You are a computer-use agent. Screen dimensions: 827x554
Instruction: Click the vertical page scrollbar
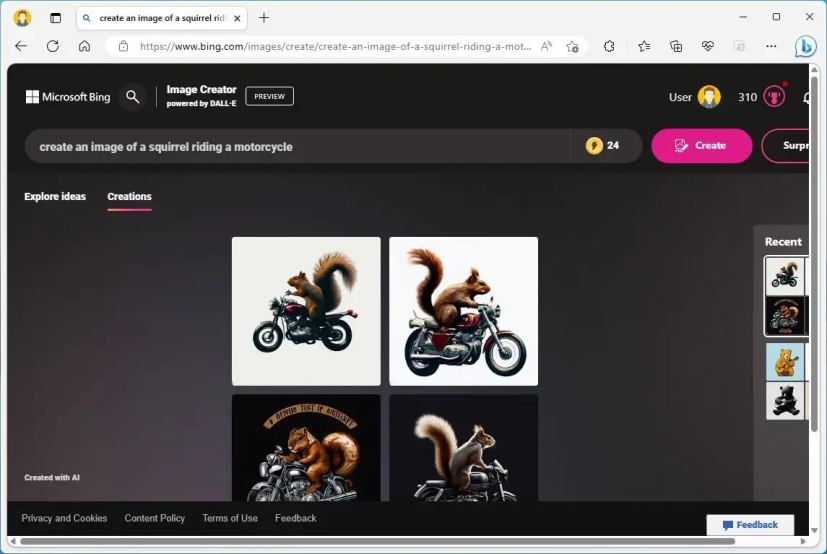814,253
